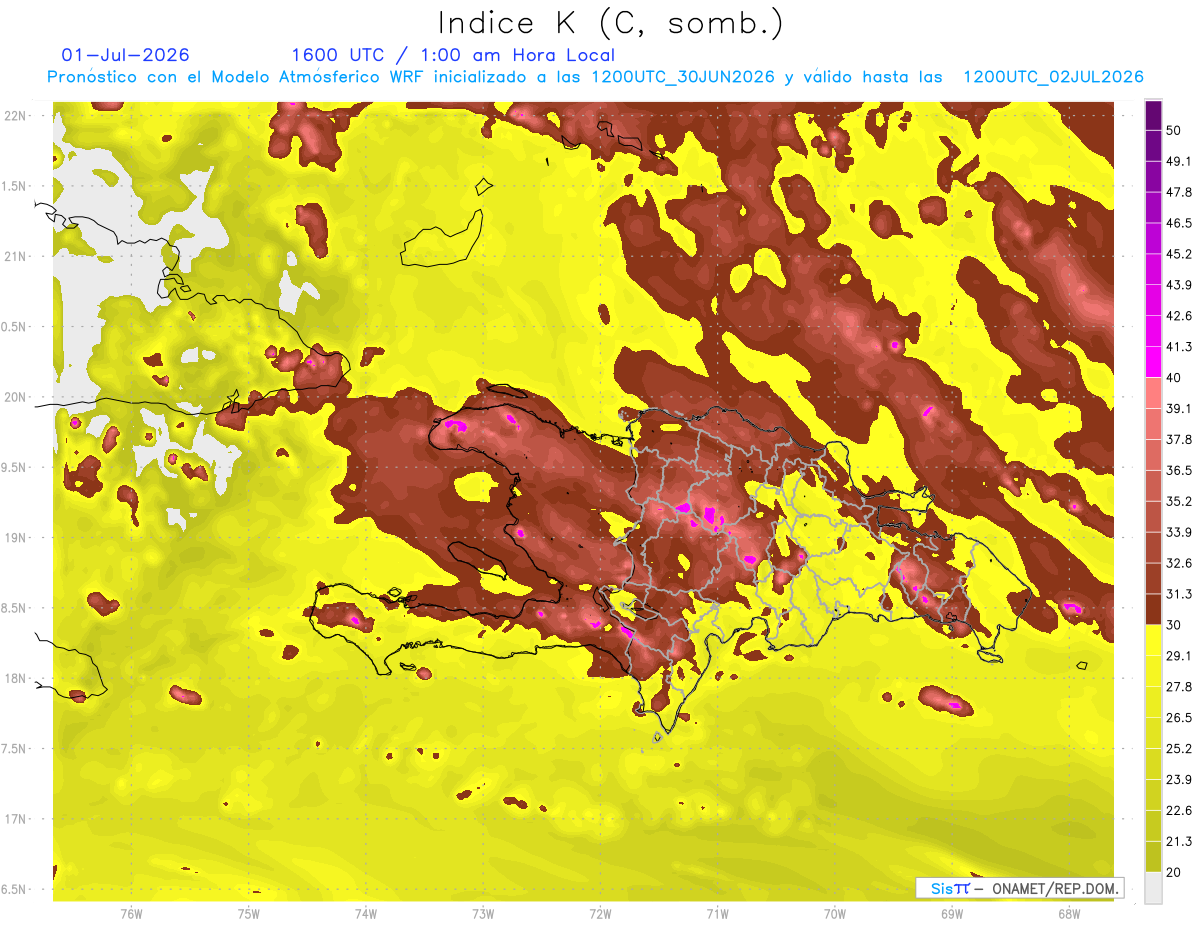Click the latitude label '21N'
1200x927 pixels.
coord(15,256)
